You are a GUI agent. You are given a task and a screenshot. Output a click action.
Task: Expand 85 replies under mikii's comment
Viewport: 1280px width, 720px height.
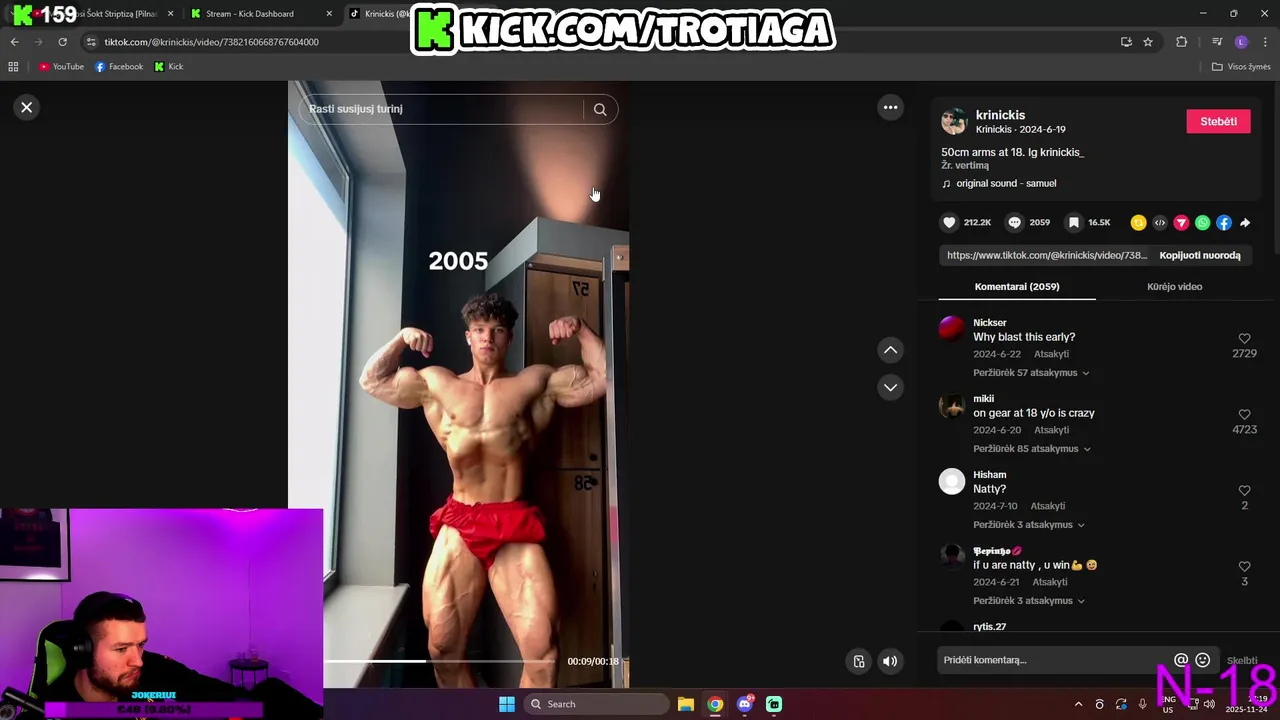pyautogui.click(x=1031, y=449)
